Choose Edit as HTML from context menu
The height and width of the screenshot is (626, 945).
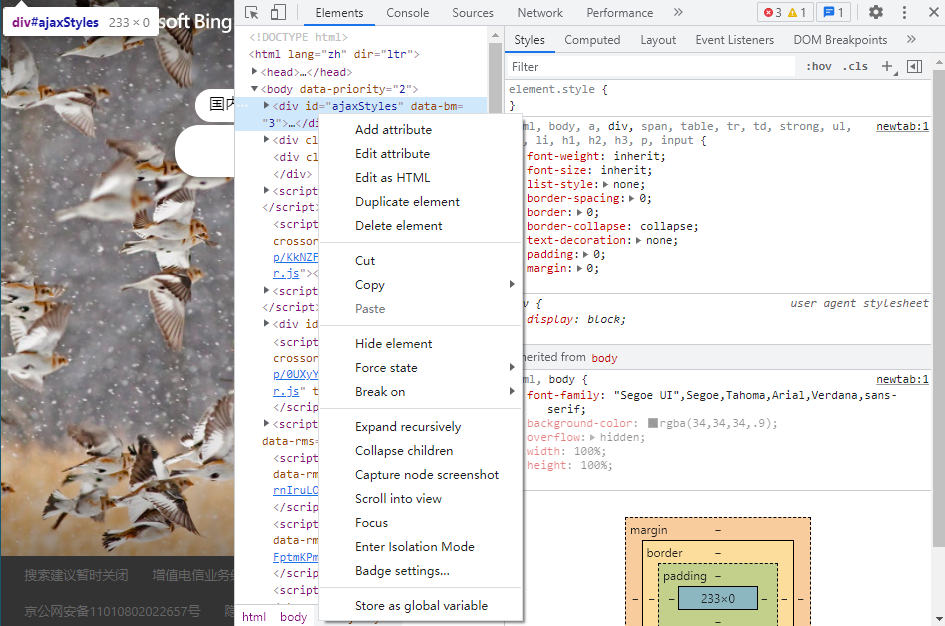[392, 178]
